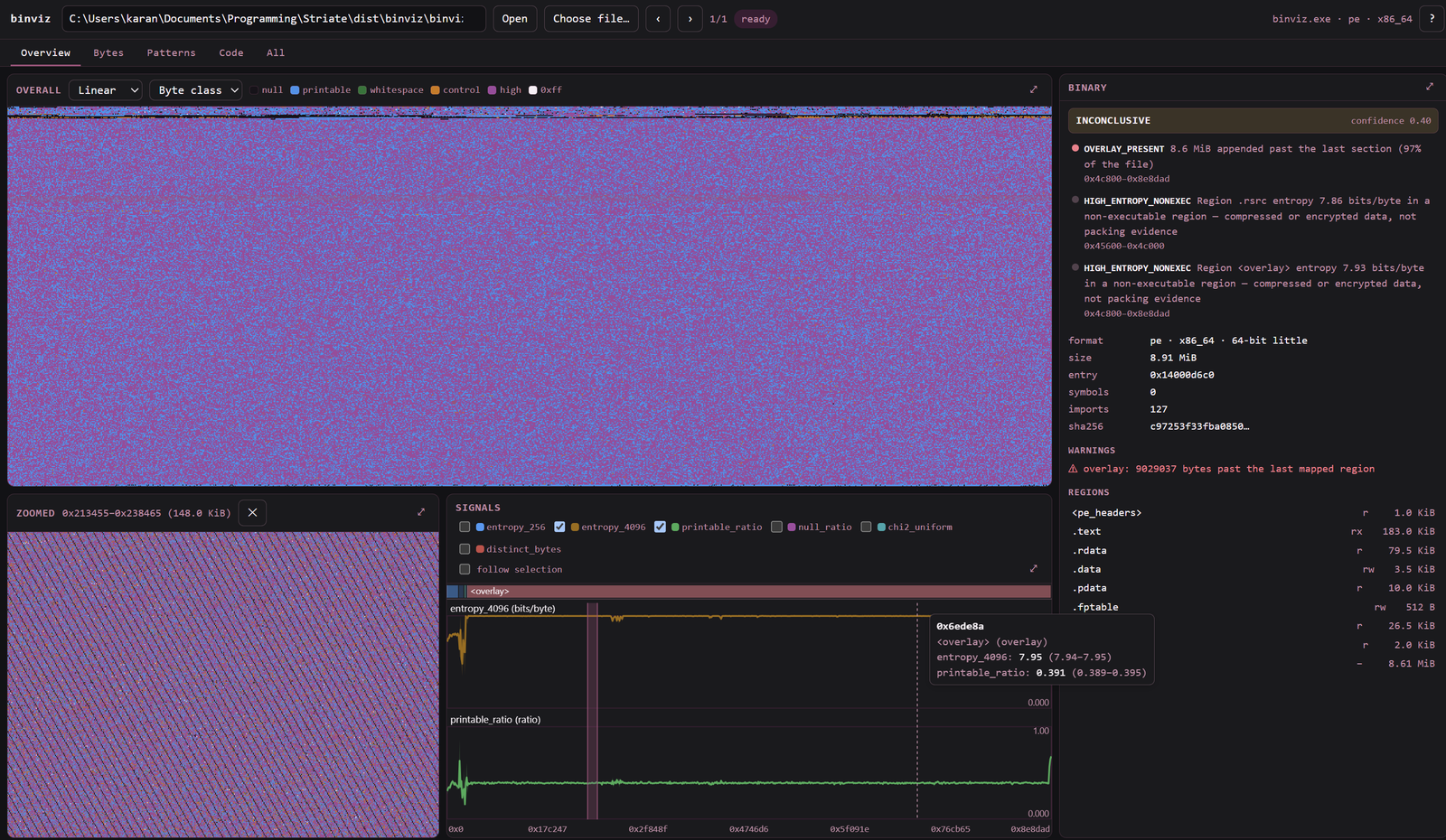Expand the Zoomed panel
The height and width of the screenshot is (840, 1446).
click(x=421, y=512)
